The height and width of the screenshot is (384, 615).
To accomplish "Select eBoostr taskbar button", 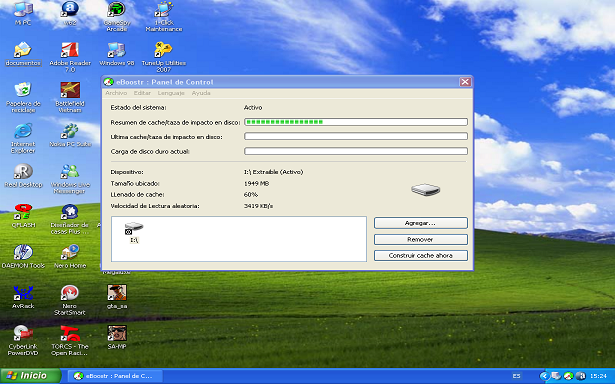I will 115,376.
